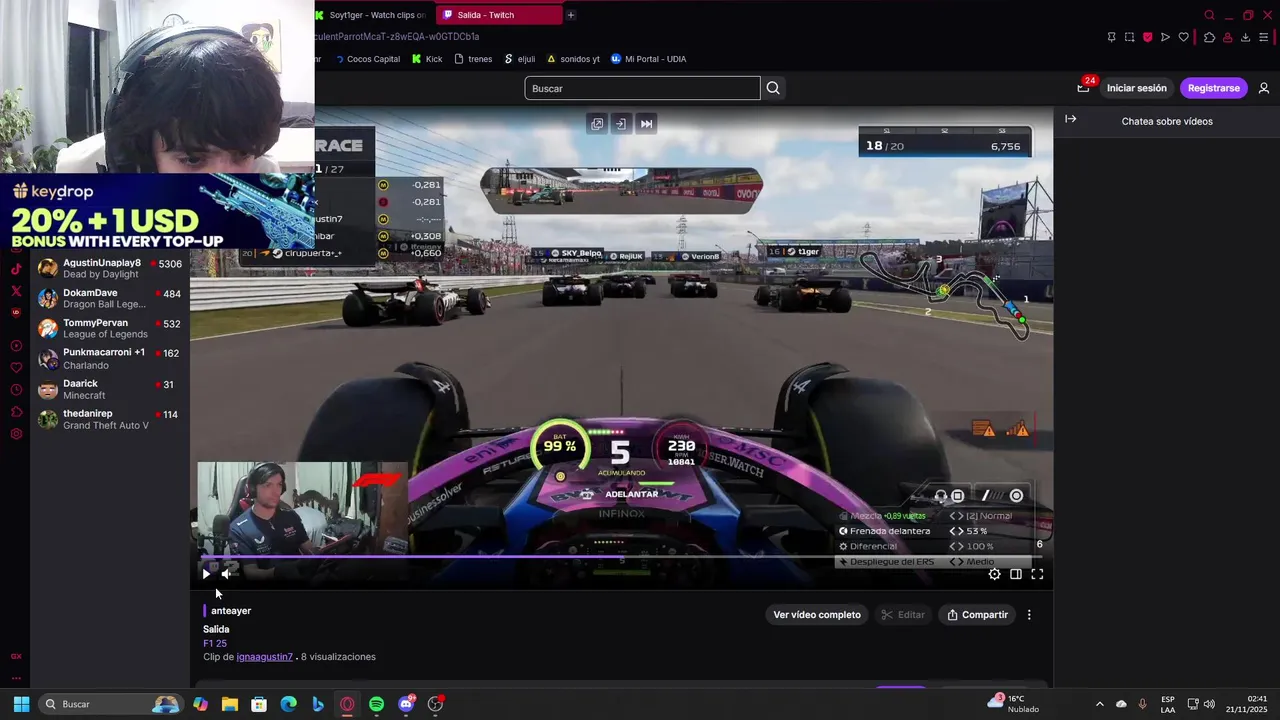
Task: Click the Iniciar sesión button
Action: (x=1136, y=88)
